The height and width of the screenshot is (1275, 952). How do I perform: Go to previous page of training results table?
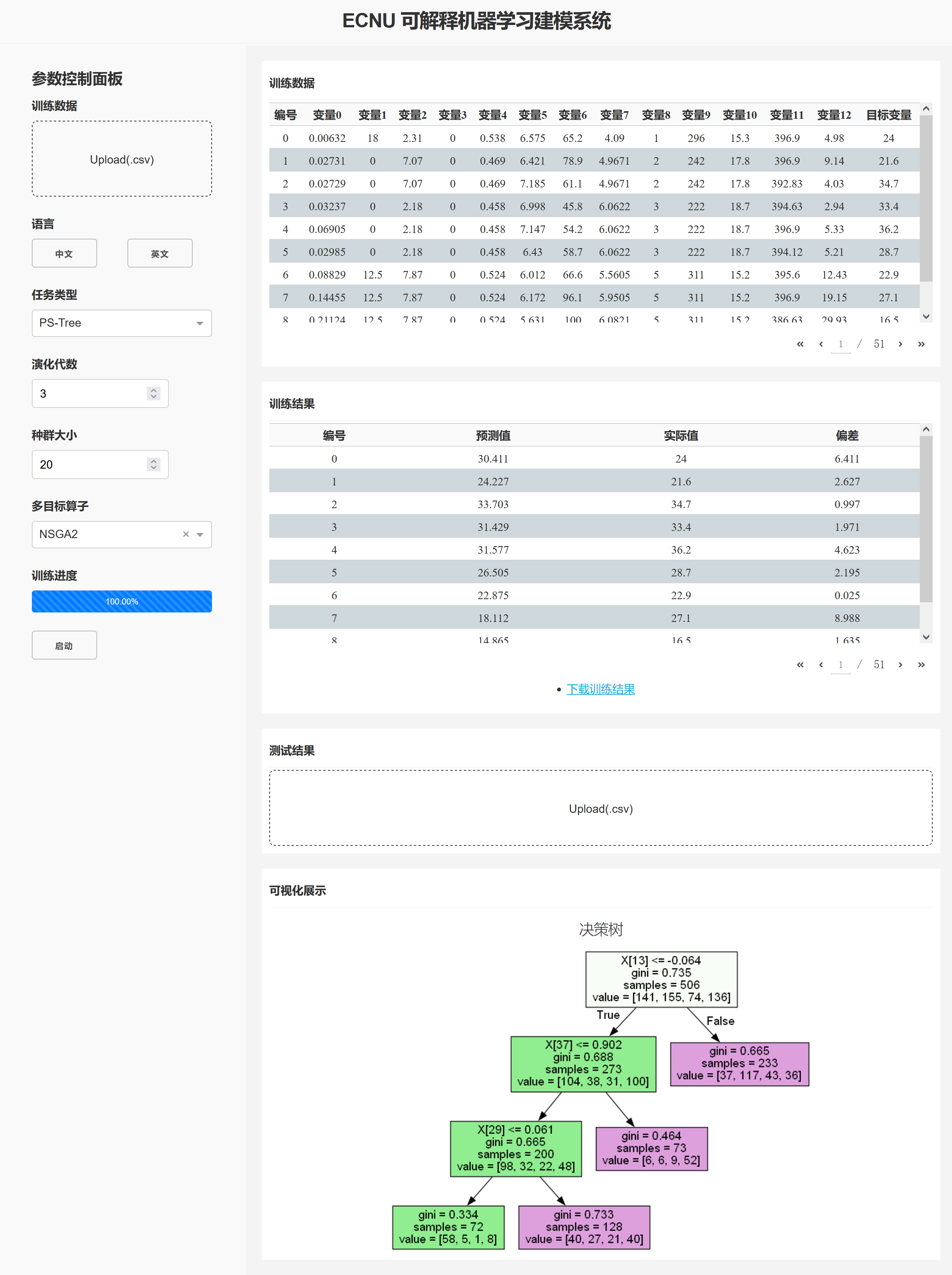click(x=821, y=664)
